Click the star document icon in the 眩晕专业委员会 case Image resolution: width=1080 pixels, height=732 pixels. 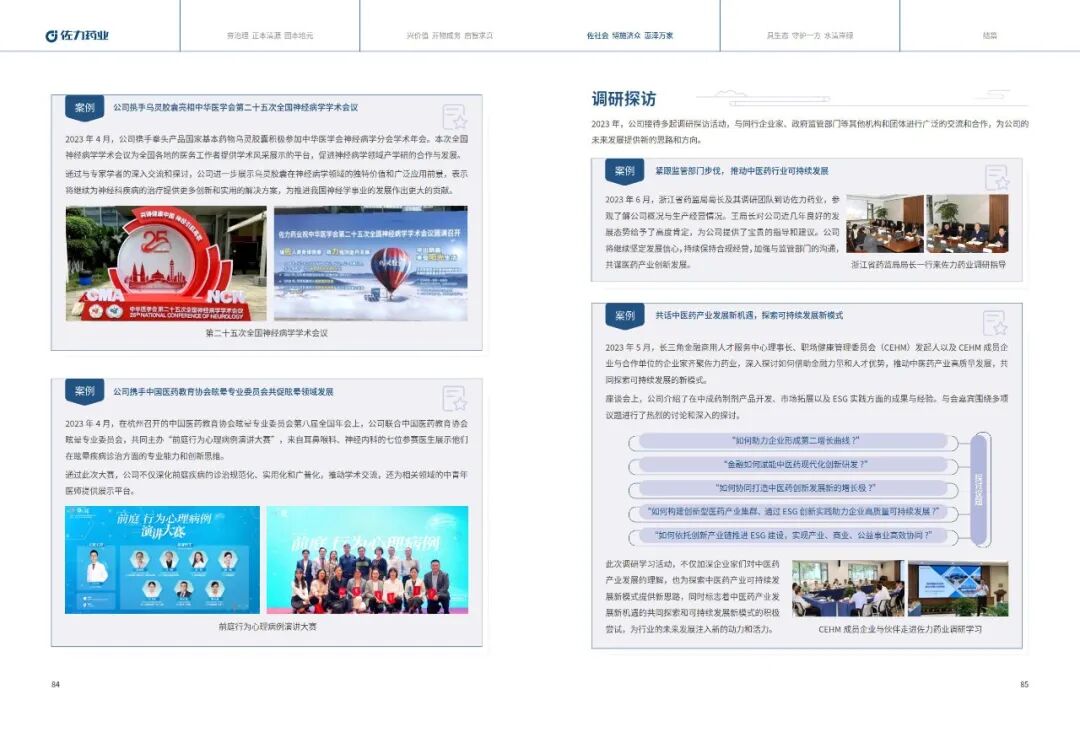click(455, 399)
